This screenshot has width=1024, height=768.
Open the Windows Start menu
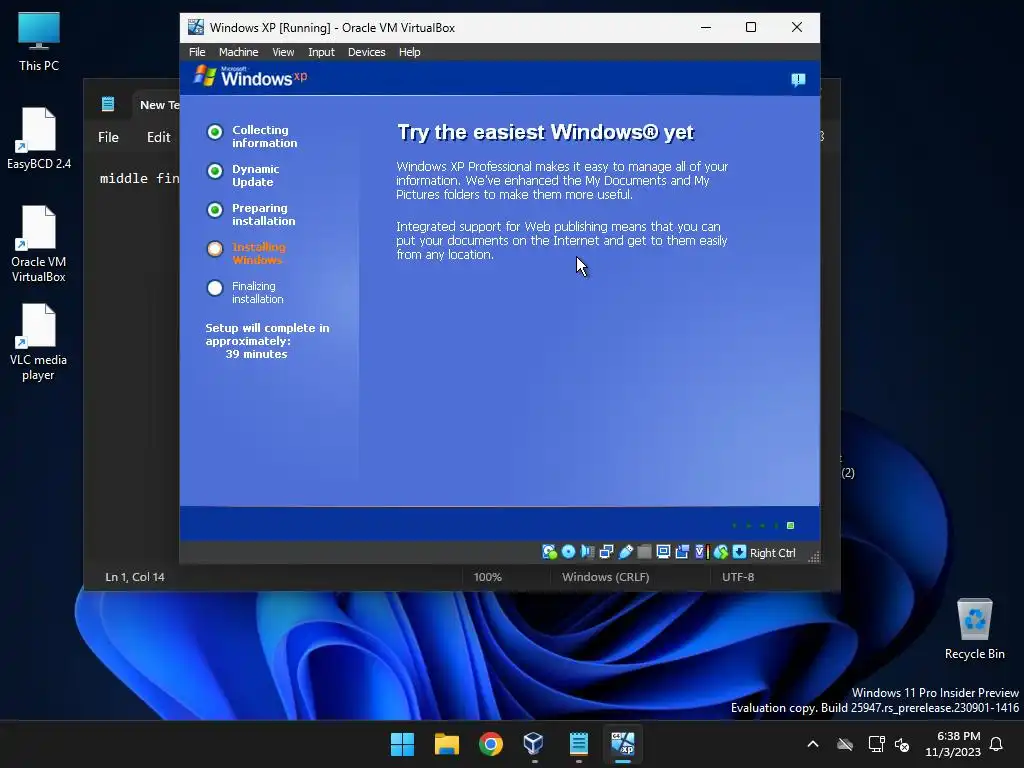coord(402,744)
